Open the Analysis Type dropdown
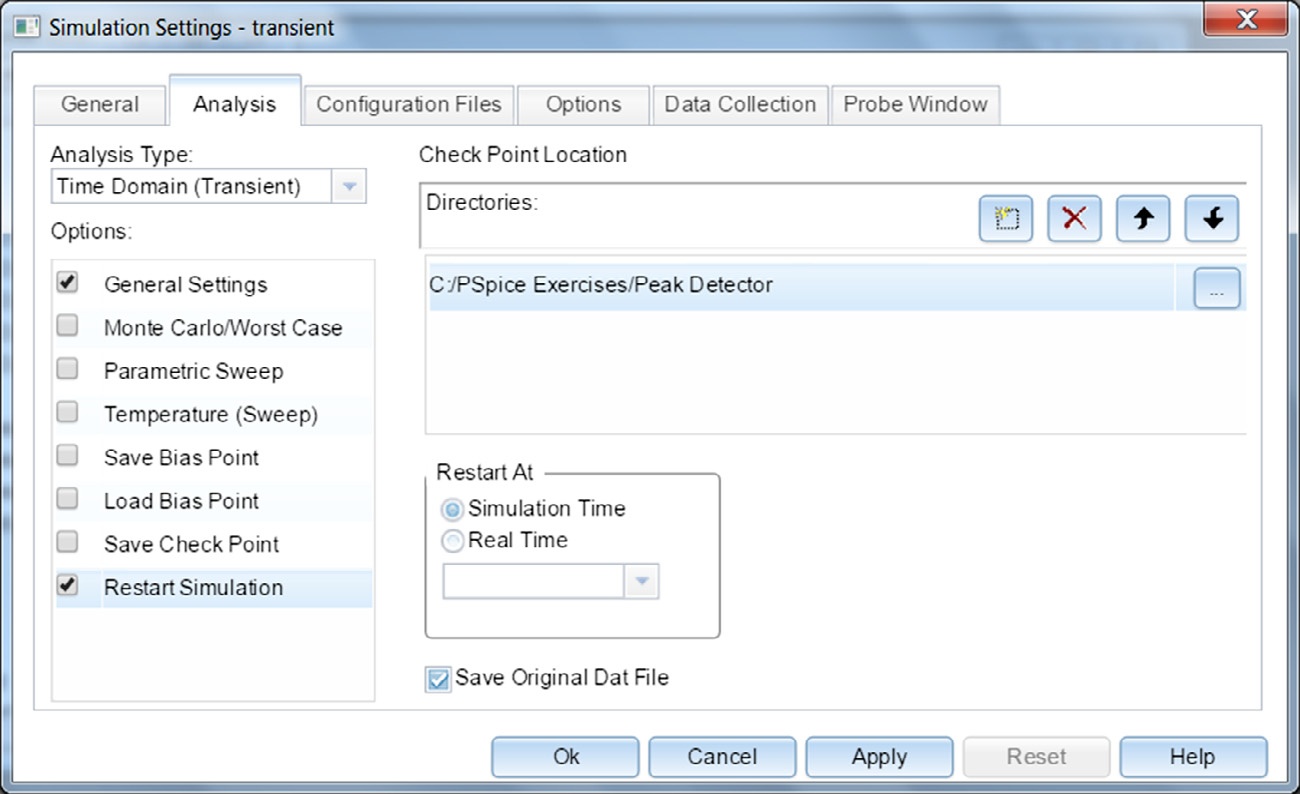The image size is (1300, 794). [348, 187]
